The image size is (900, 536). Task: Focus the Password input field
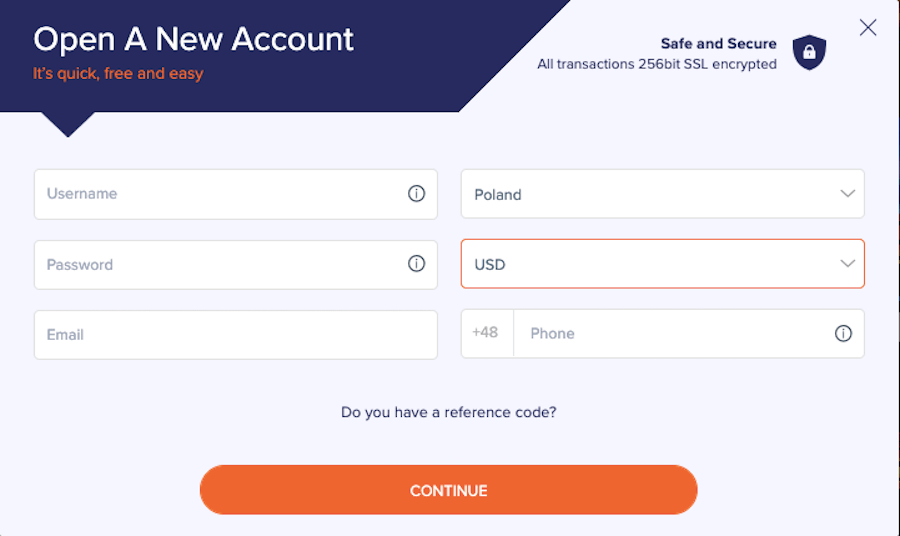coord(236,265)
